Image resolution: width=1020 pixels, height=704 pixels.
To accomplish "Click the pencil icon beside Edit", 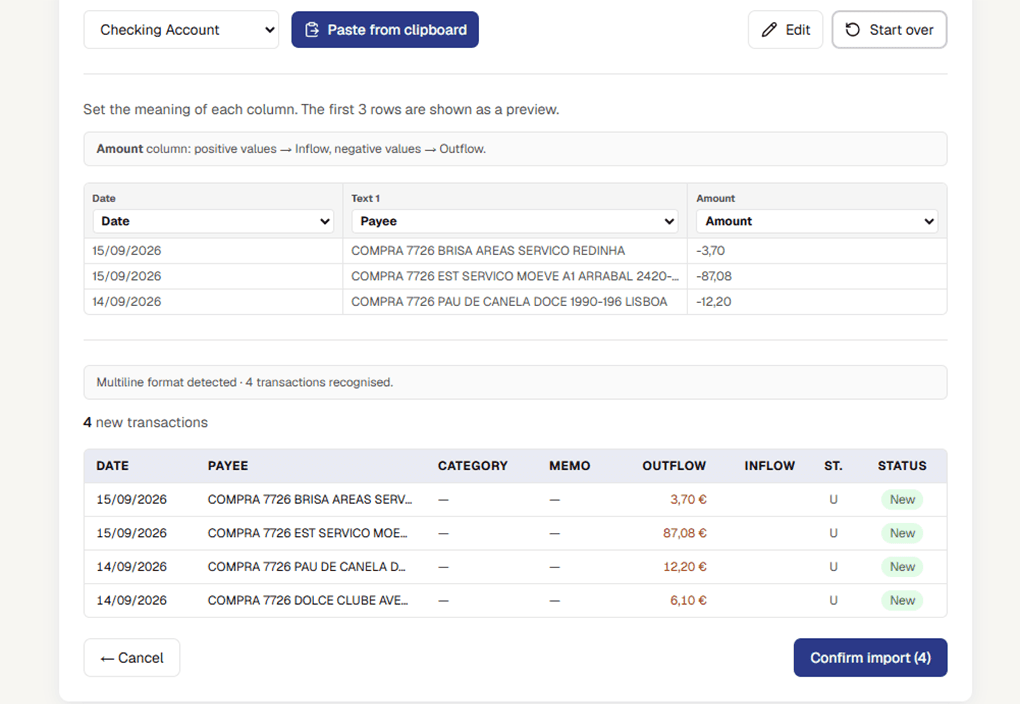I will 769,30.
